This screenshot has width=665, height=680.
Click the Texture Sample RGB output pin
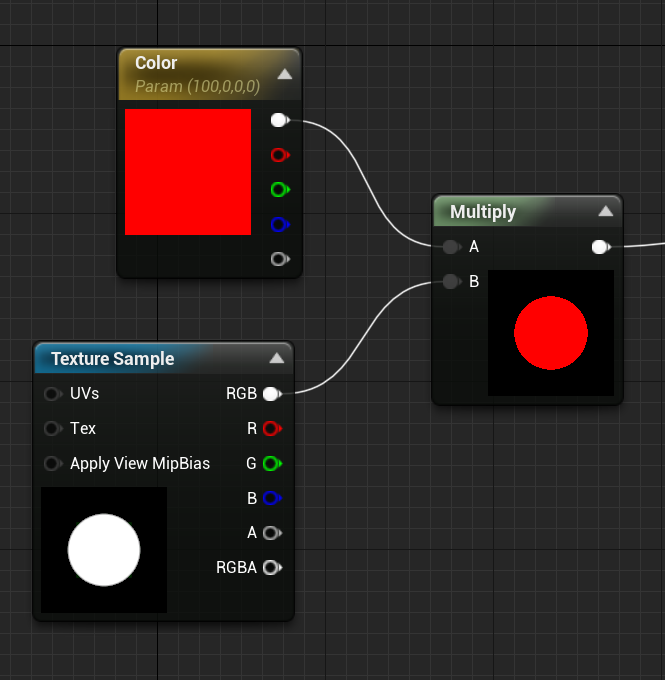pos(272,394)
